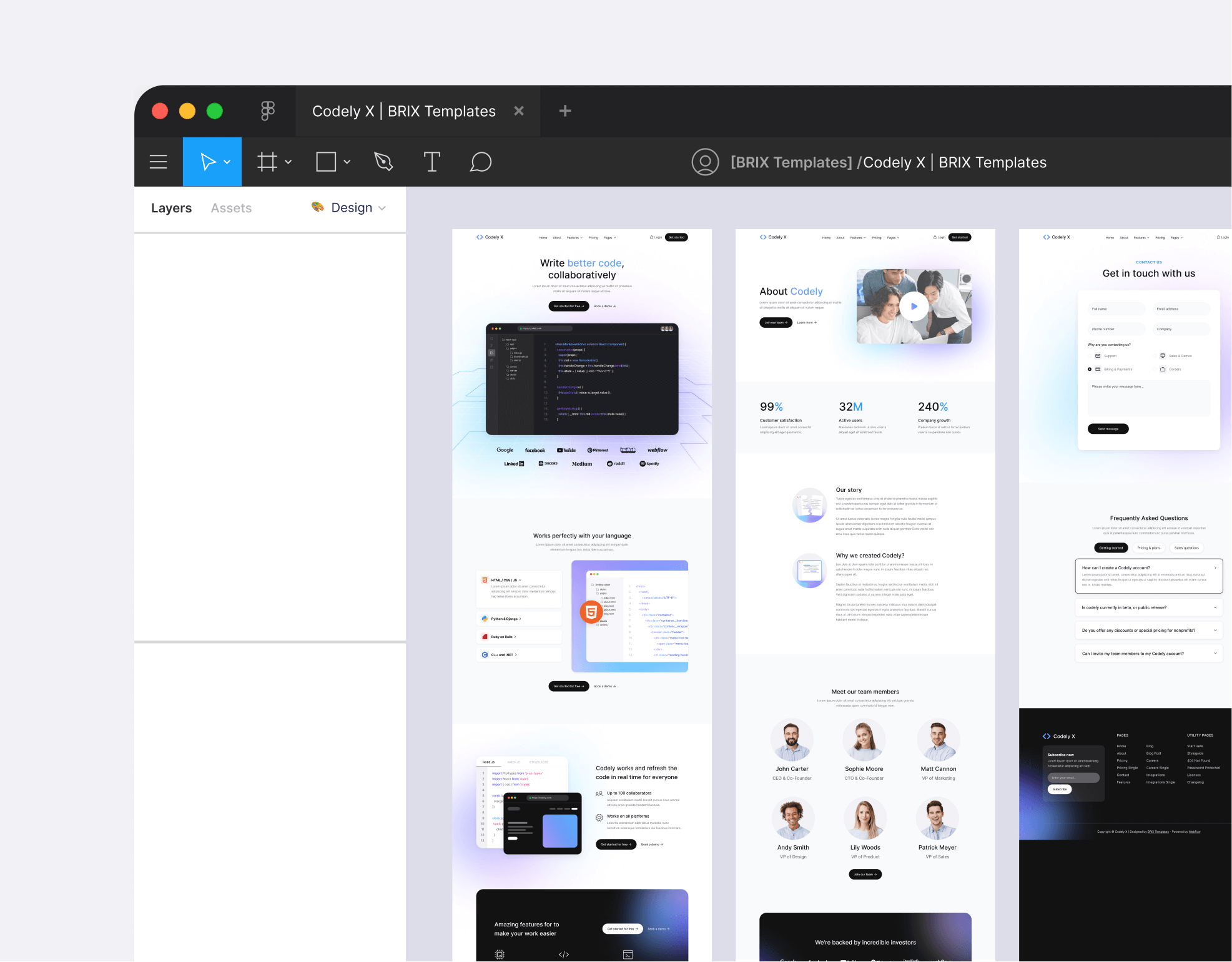Click the Full name input field
Image resolution: width=1232 pixels, height=962 pixels.
point(1116,309)
